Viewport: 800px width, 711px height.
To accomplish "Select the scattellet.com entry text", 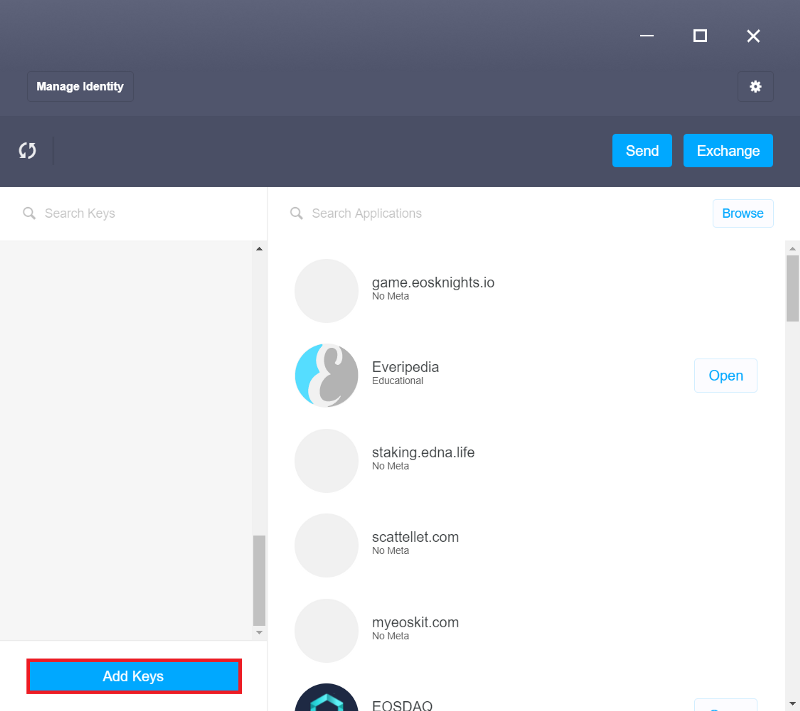I will pyautogui.click(x=415, y=537).
